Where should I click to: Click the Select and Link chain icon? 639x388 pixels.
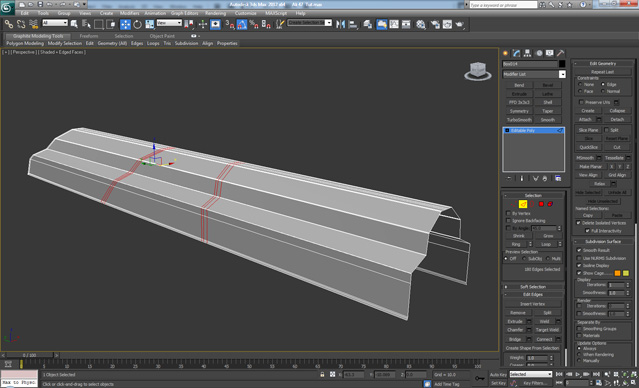(9, 24)
